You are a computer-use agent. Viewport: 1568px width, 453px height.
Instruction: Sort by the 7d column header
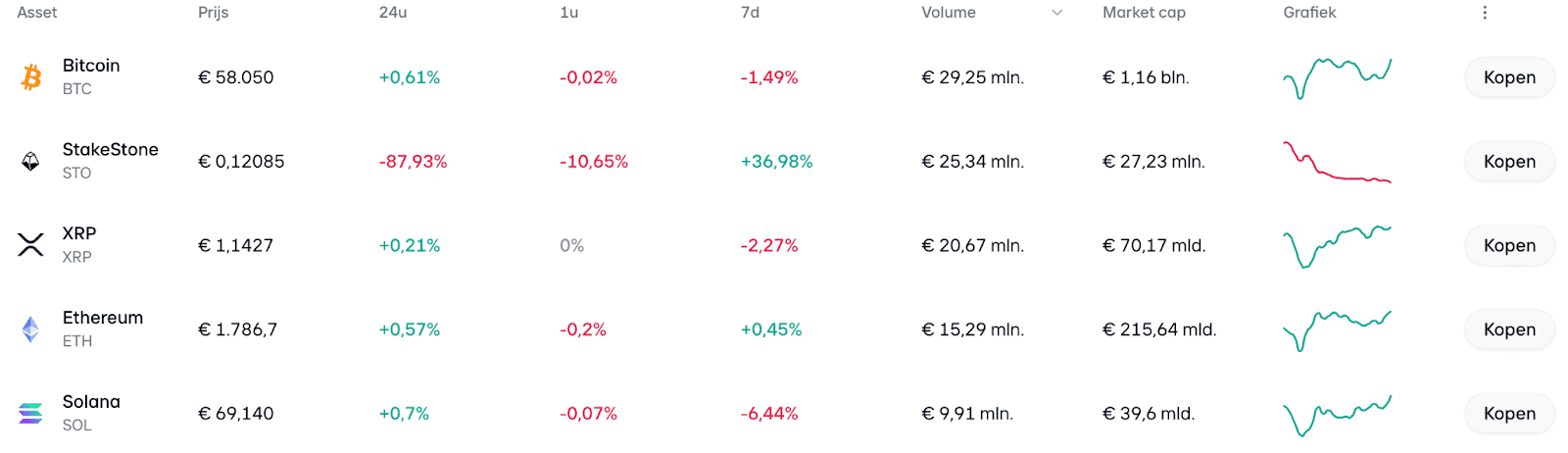click(750, 13)
